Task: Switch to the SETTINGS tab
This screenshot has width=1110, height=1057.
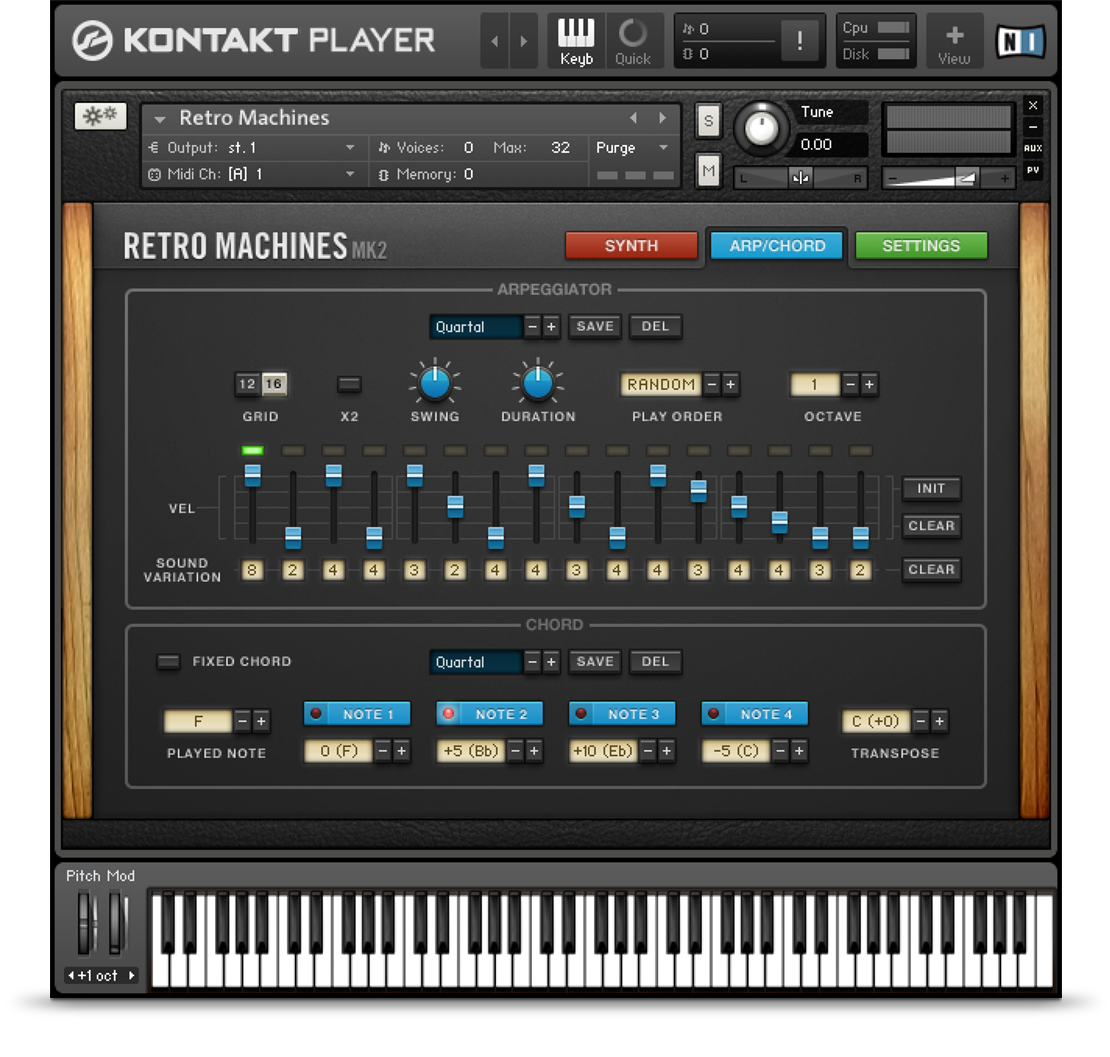Action: click(921, 246)
